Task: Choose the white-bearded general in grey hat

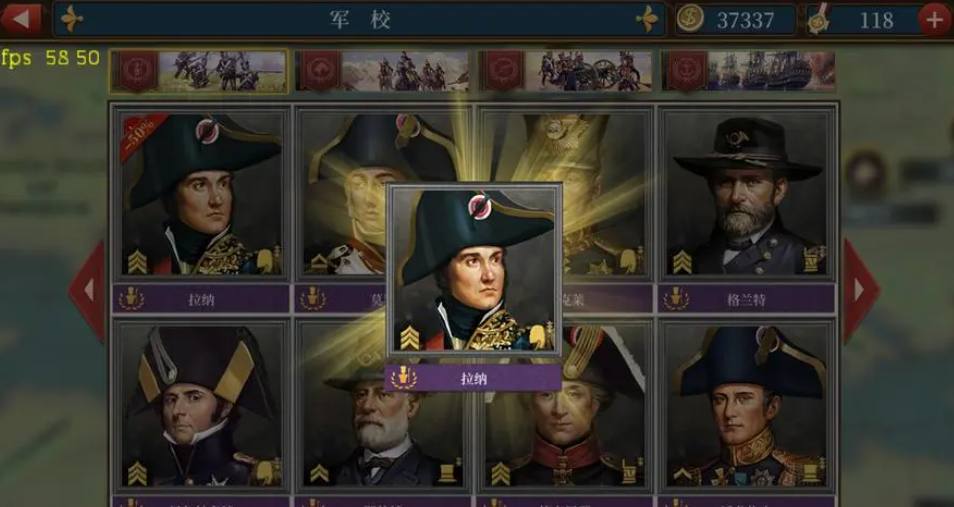Action: pyautogui.click(x=383, y=406)
